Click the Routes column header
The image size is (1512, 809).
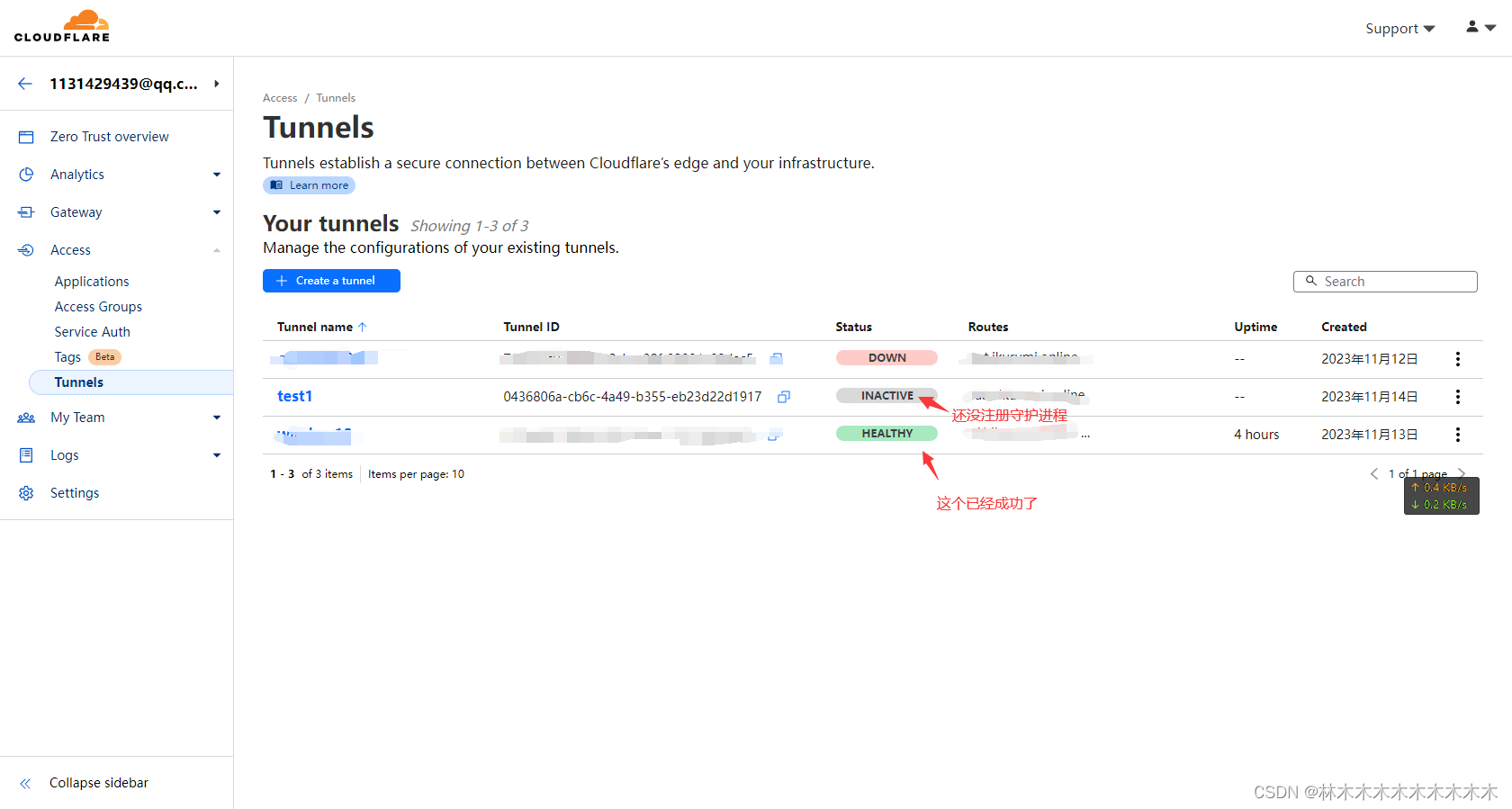tap(988, 328)
